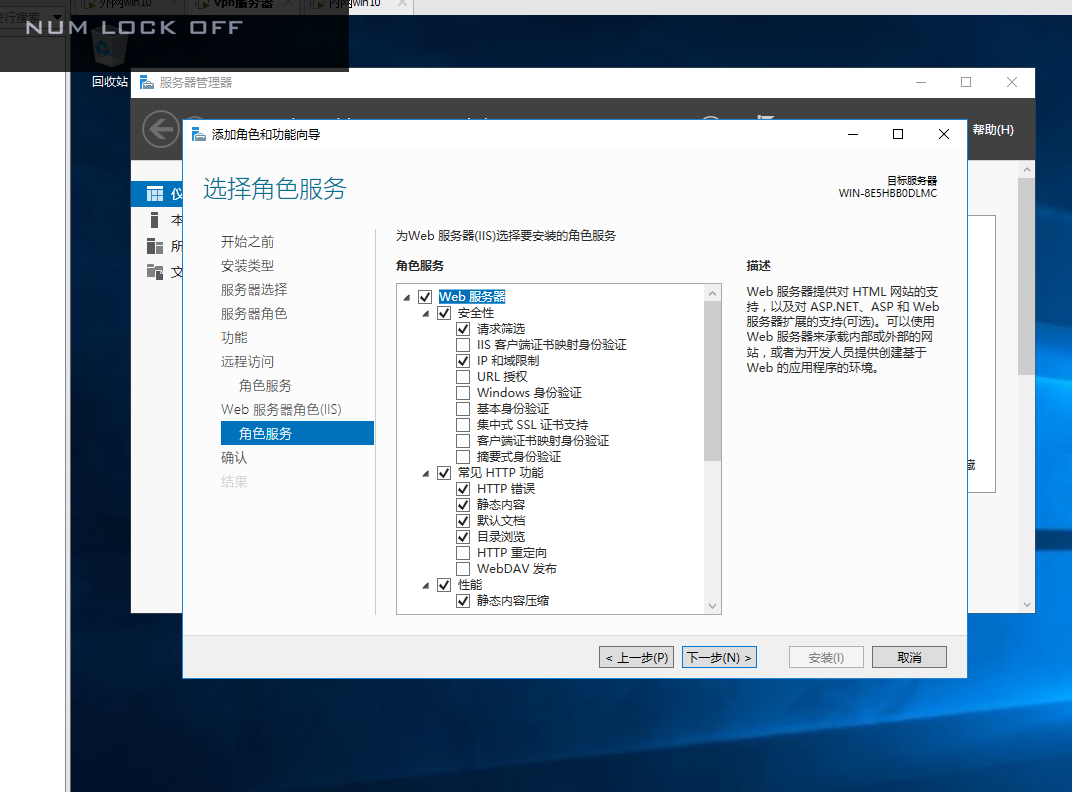Select the all servers icon in sidebar
The width and height of the screenshot is (1072, 792).
pyautogui.click(x=155, y=246)
